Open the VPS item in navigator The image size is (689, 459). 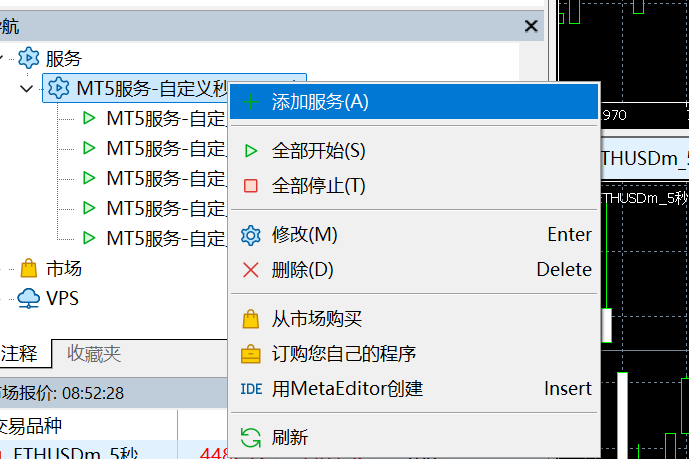point(62,298)
